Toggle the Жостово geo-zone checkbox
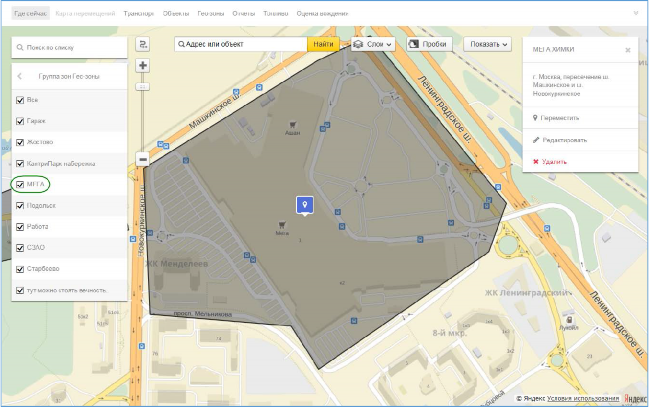Image resolution: width=649 pixels, height=407 pixels. click(x=19, y=142)
